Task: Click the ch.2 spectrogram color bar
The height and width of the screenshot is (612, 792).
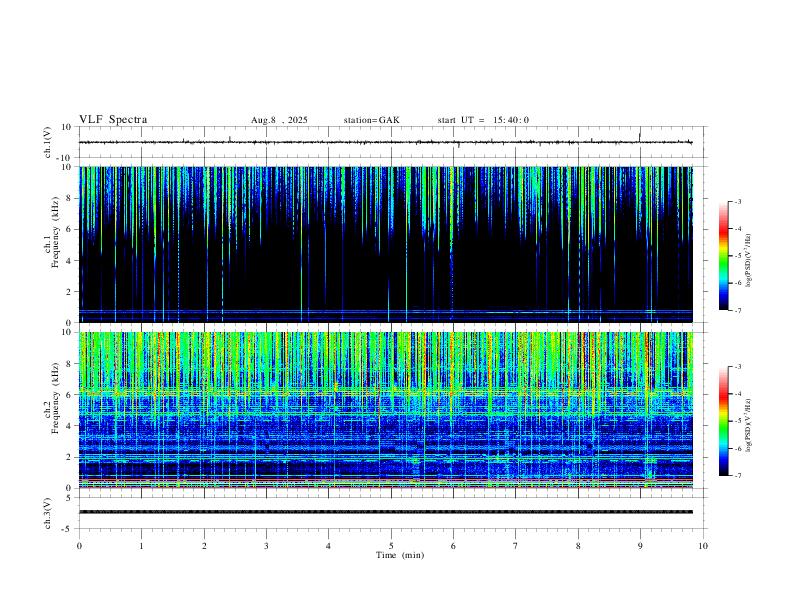Action: [x=723, y=421]
